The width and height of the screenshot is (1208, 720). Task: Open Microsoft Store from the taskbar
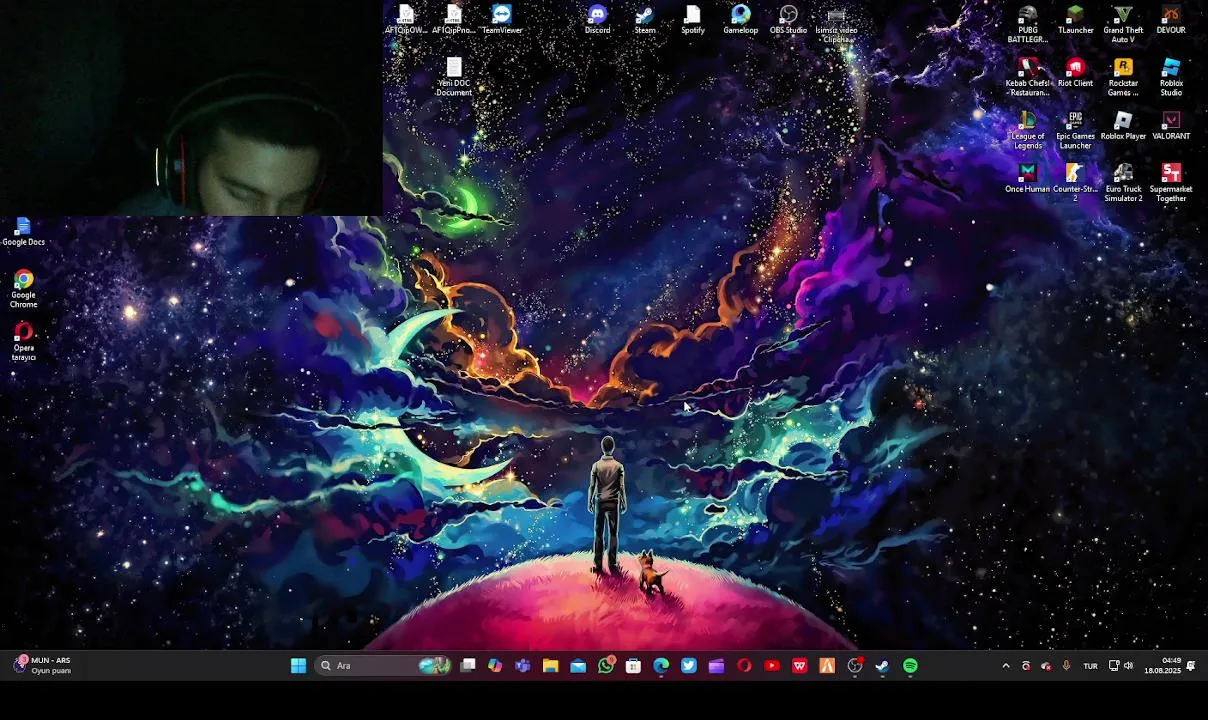(633, 666)
